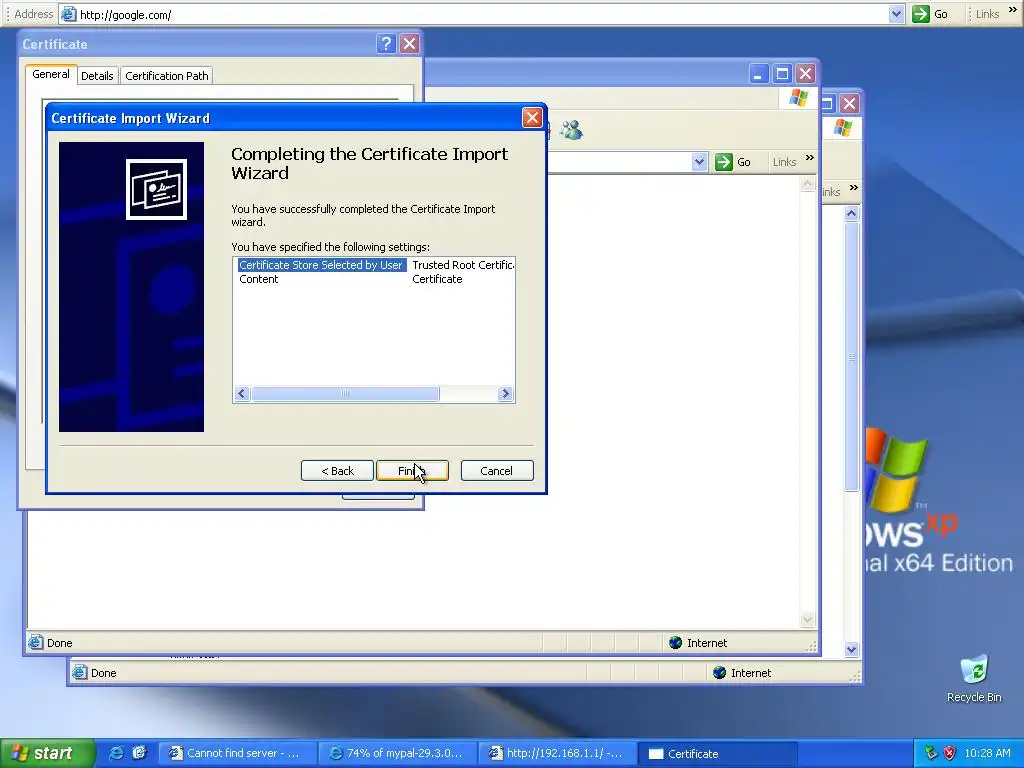This screenshot has height=768, width=1024.
Task: Click Internet zone icon in middle status bar
Action: 676,643
